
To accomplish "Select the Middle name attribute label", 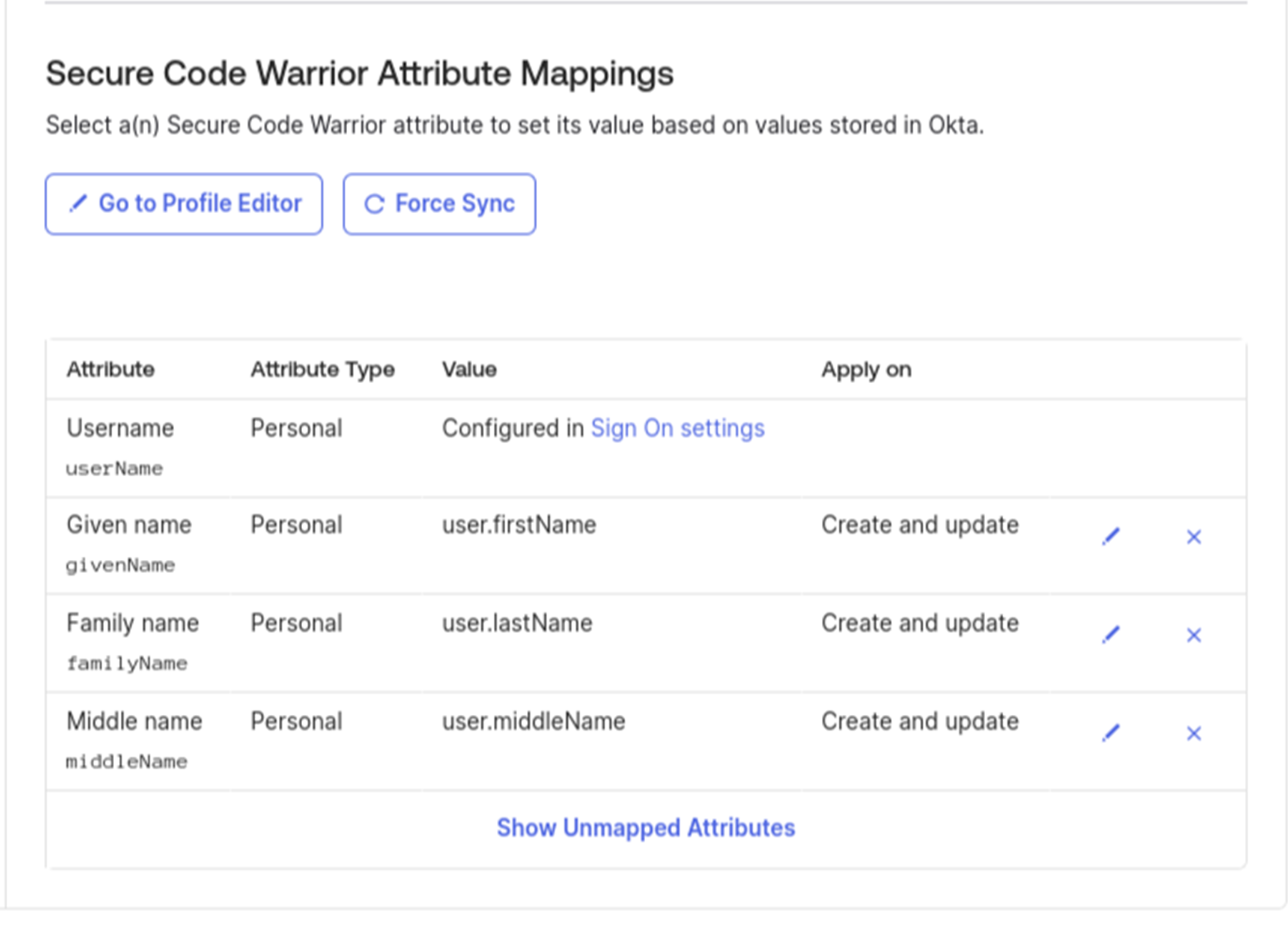I will pos(135,721).
